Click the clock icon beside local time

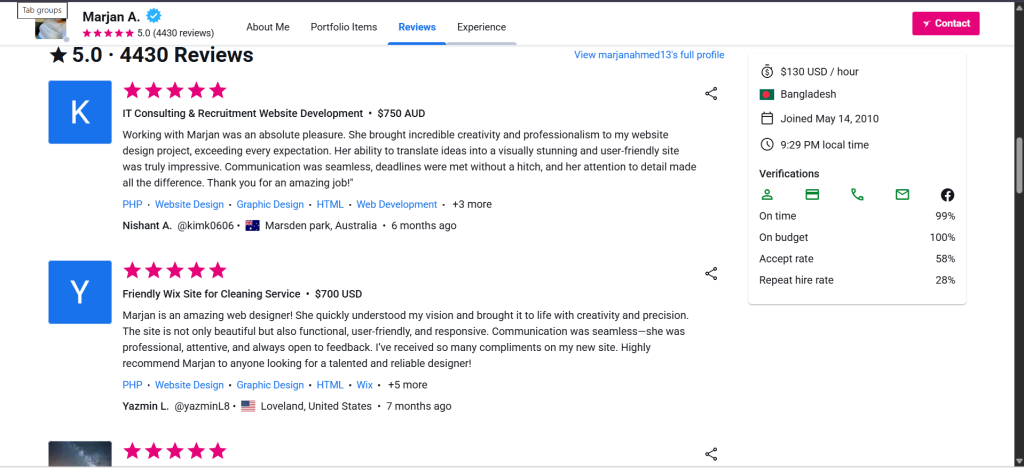pos(767,144)
